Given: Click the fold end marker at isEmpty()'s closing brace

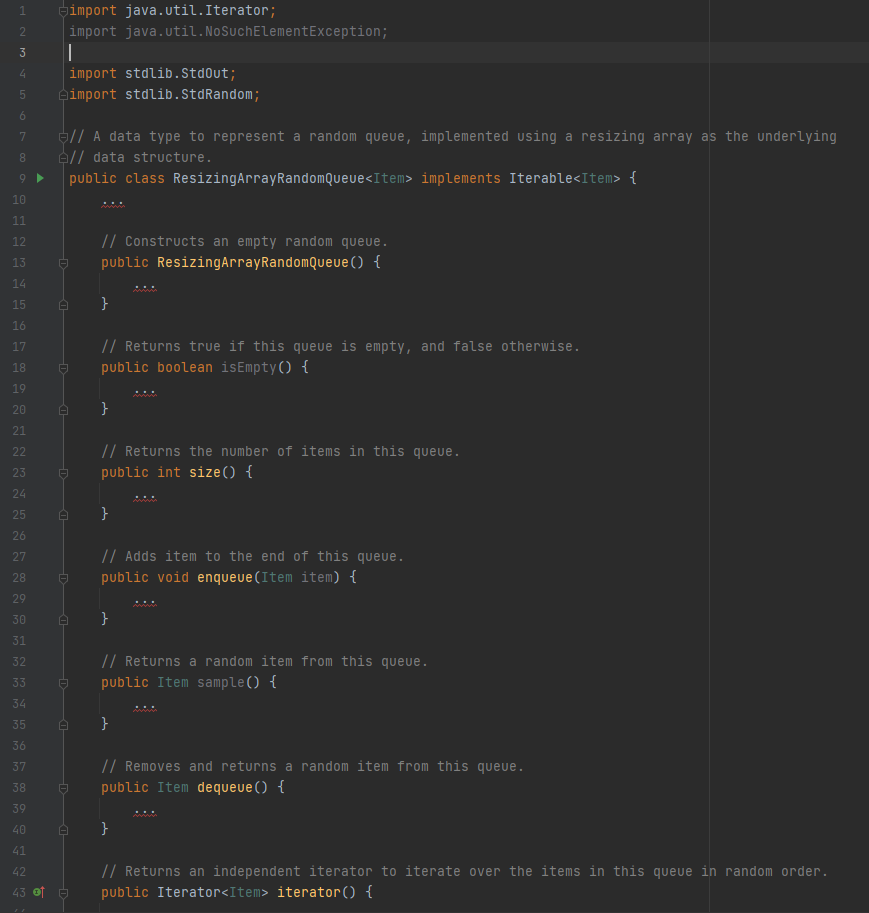Looking at the screenshot, I should (x=63, y=410).
